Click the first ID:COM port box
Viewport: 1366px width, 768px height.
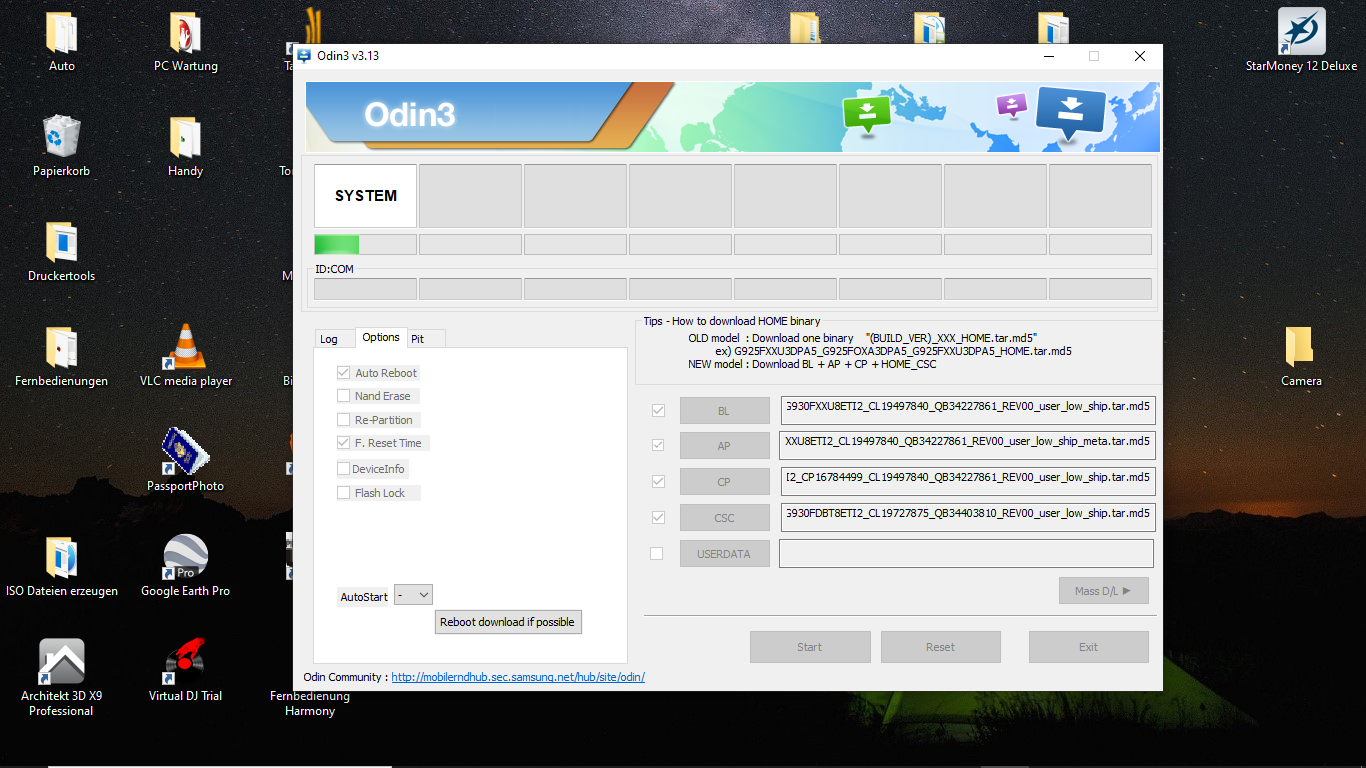pyautogui.click(x=365, y=289)
